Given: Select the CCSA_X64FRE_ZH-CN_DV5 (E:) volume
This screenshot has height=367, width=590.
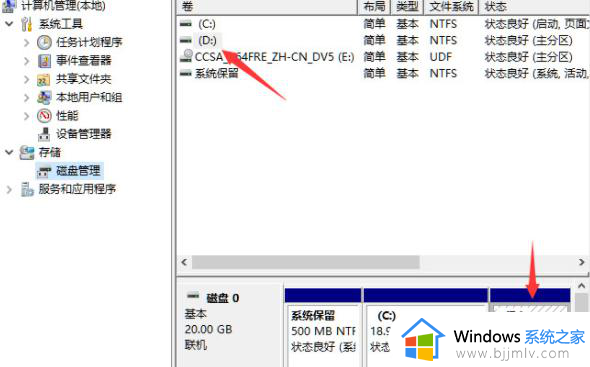Looking at the screenshot, I should point(274,57).
